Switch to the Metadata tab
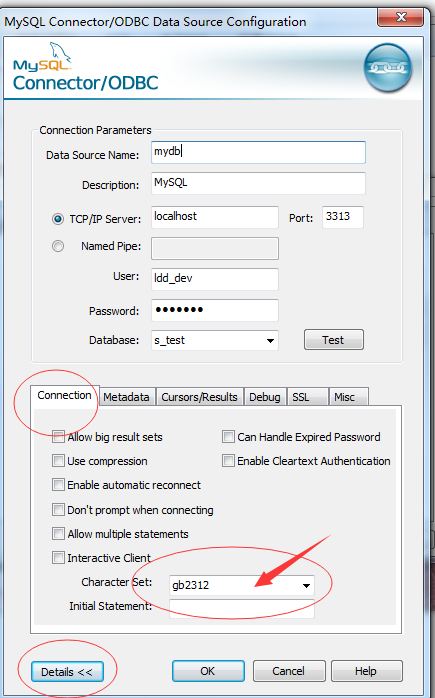435x698 pixels. tap(126, 397)
